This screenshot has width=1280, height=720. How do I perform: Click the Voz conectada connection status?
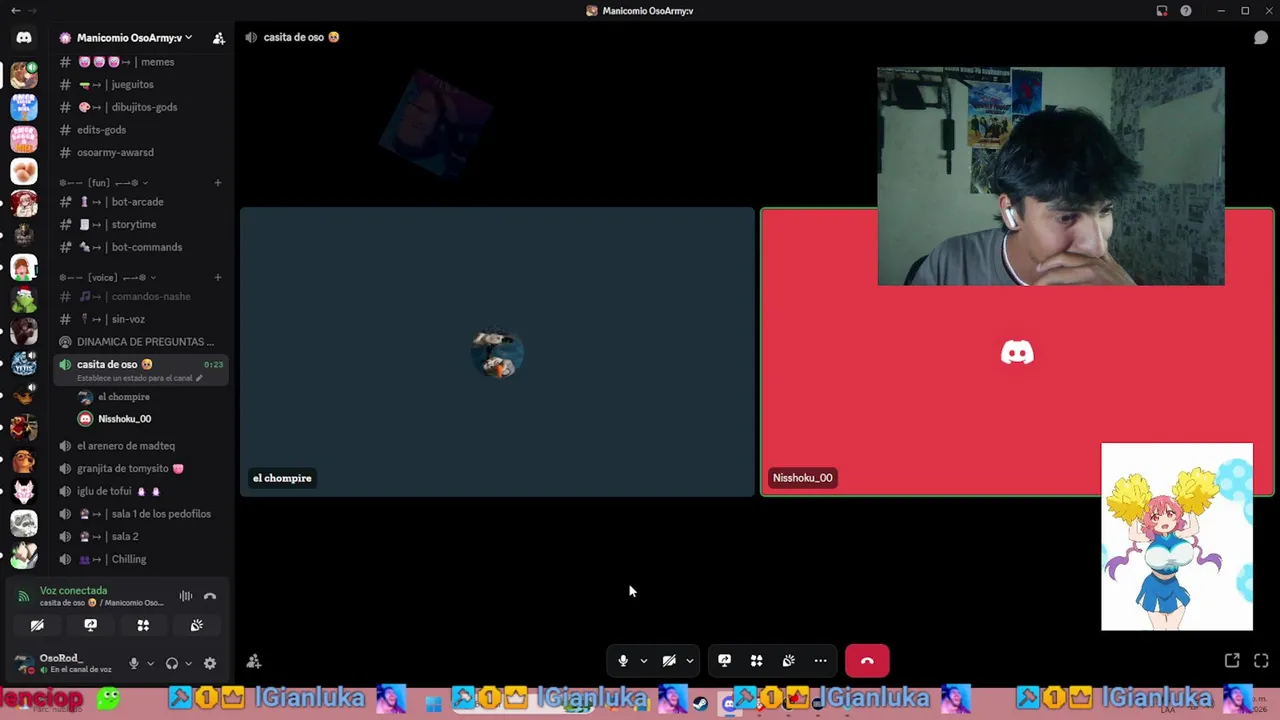click(x=73, y=591)
